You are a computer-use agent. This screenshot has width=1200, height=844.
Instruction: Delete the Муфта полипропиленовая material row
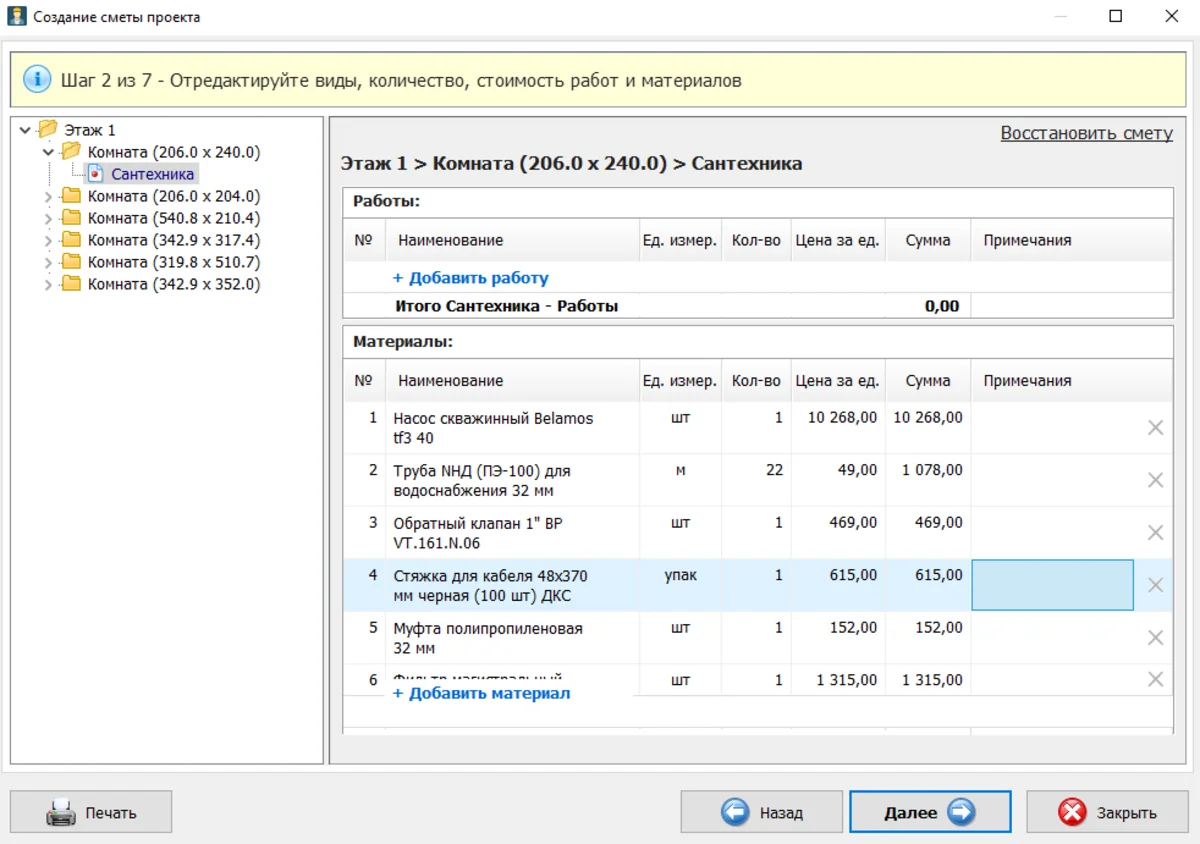click(x=1155, y=638)
